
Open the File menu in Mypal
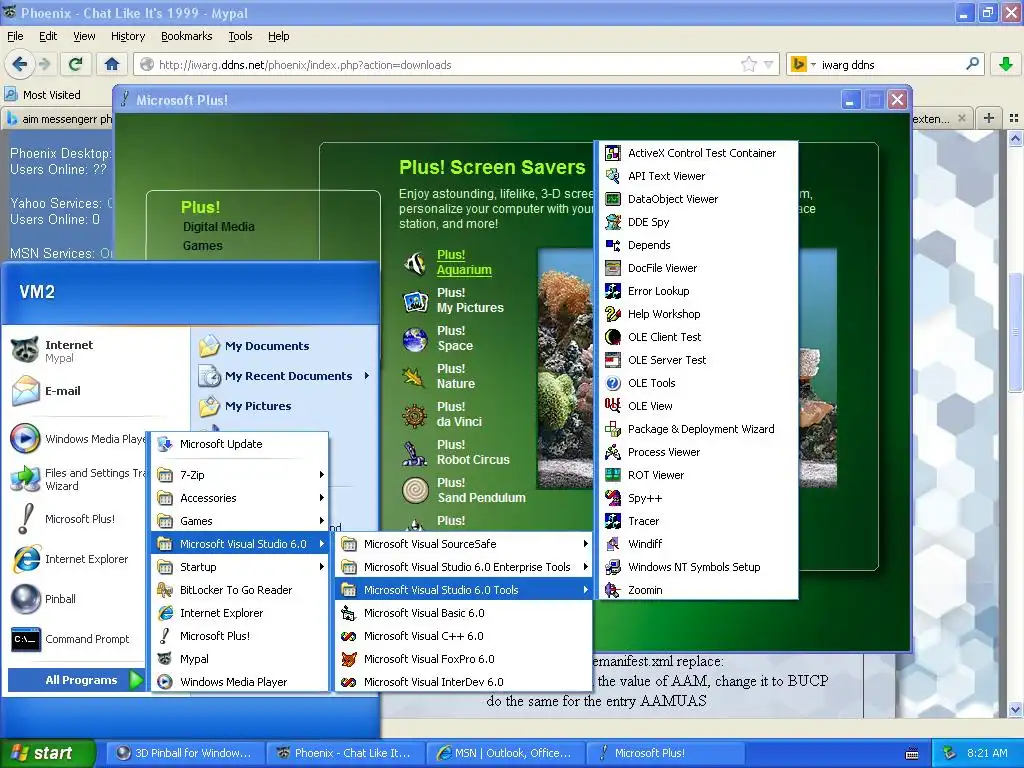point(15,36)
